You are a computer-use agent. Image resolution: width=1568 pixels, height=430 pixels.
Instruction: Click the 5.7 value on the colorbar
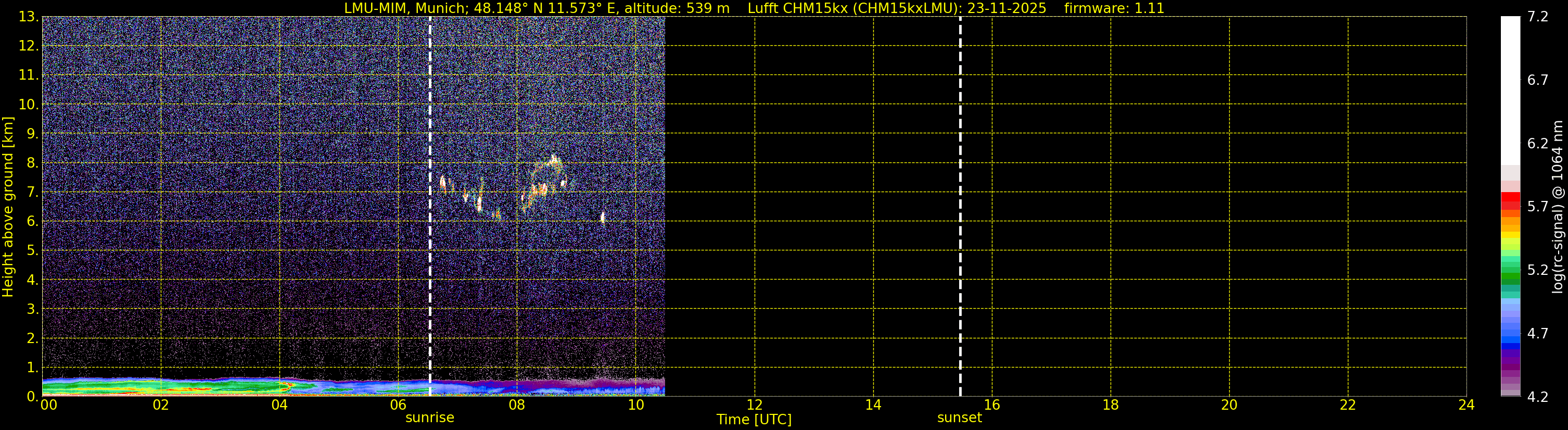click(1538, 207)
